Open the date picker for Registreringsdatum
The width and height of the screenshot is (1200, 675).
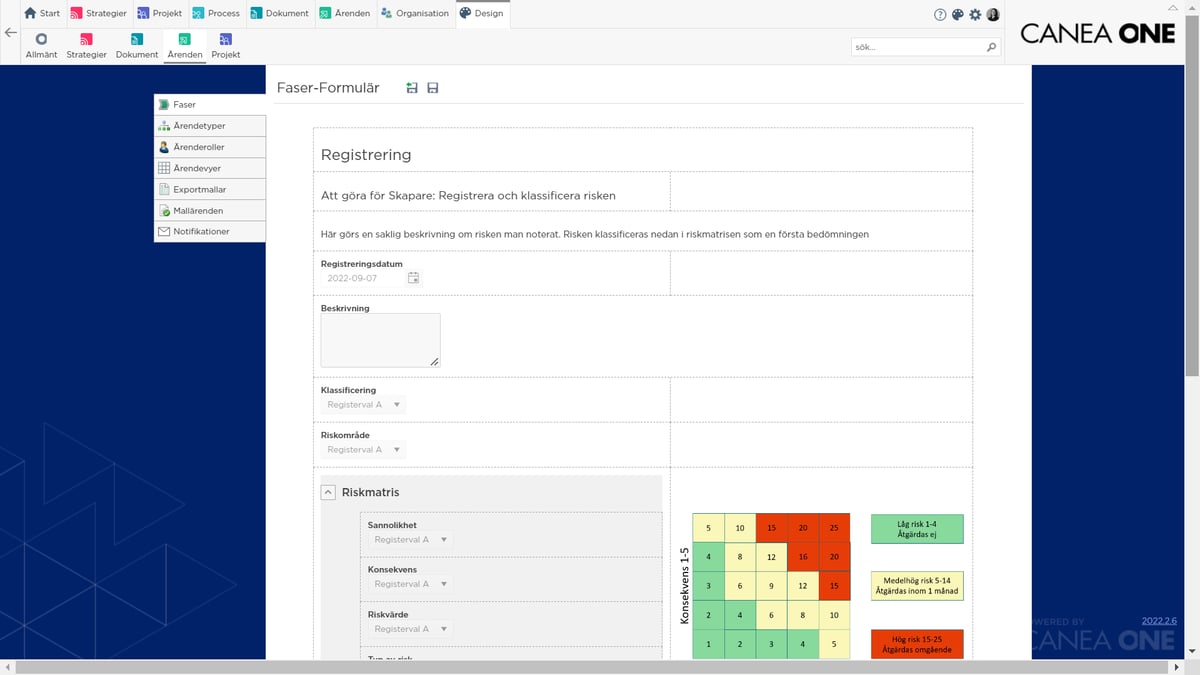tap(413, 278)
